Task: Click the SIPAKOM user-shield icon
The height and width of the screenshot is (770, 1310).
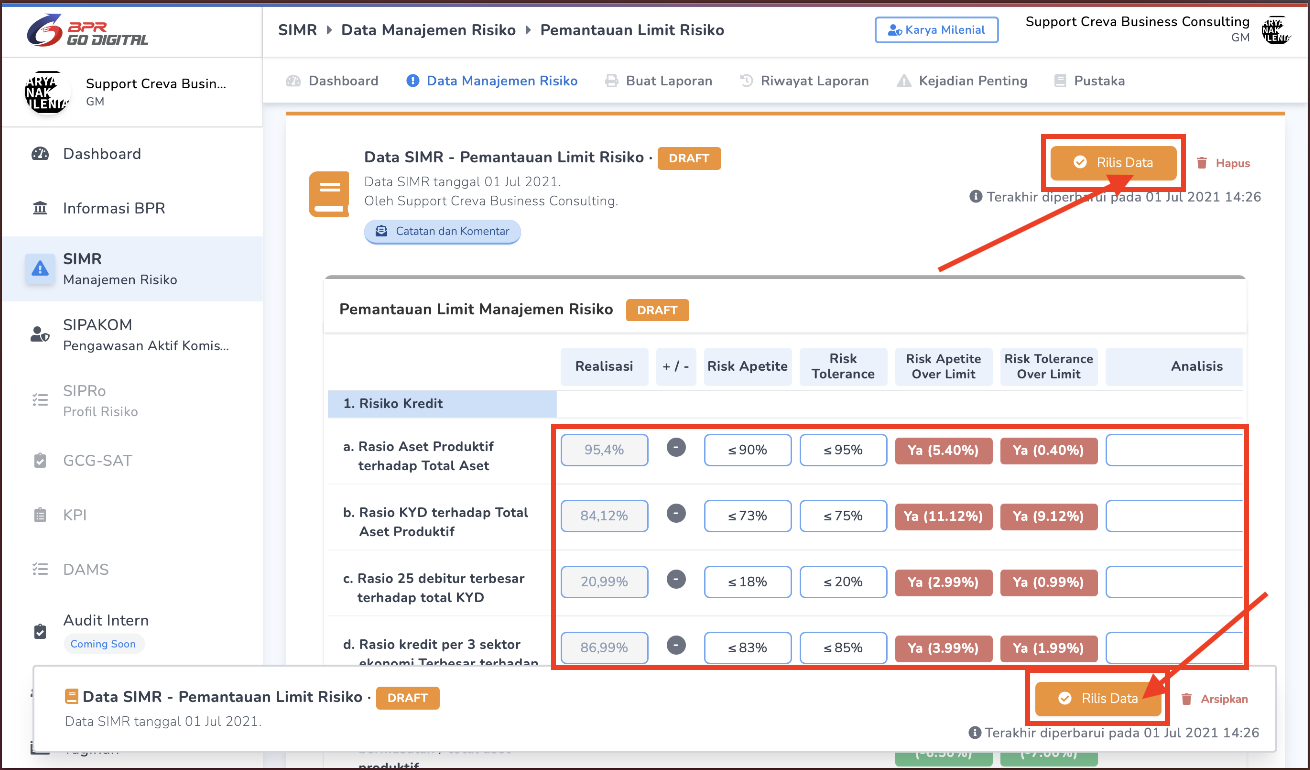Action: pos(40,334)
